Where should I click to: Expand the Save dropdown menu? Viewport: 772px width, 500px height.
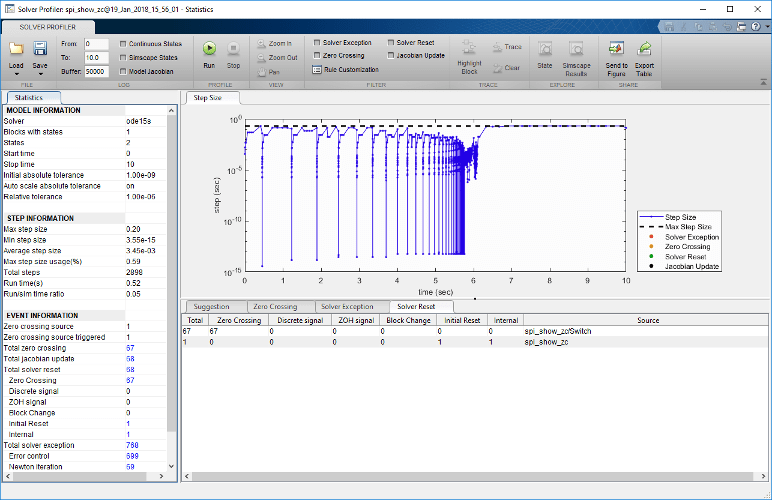pos(40,66)
